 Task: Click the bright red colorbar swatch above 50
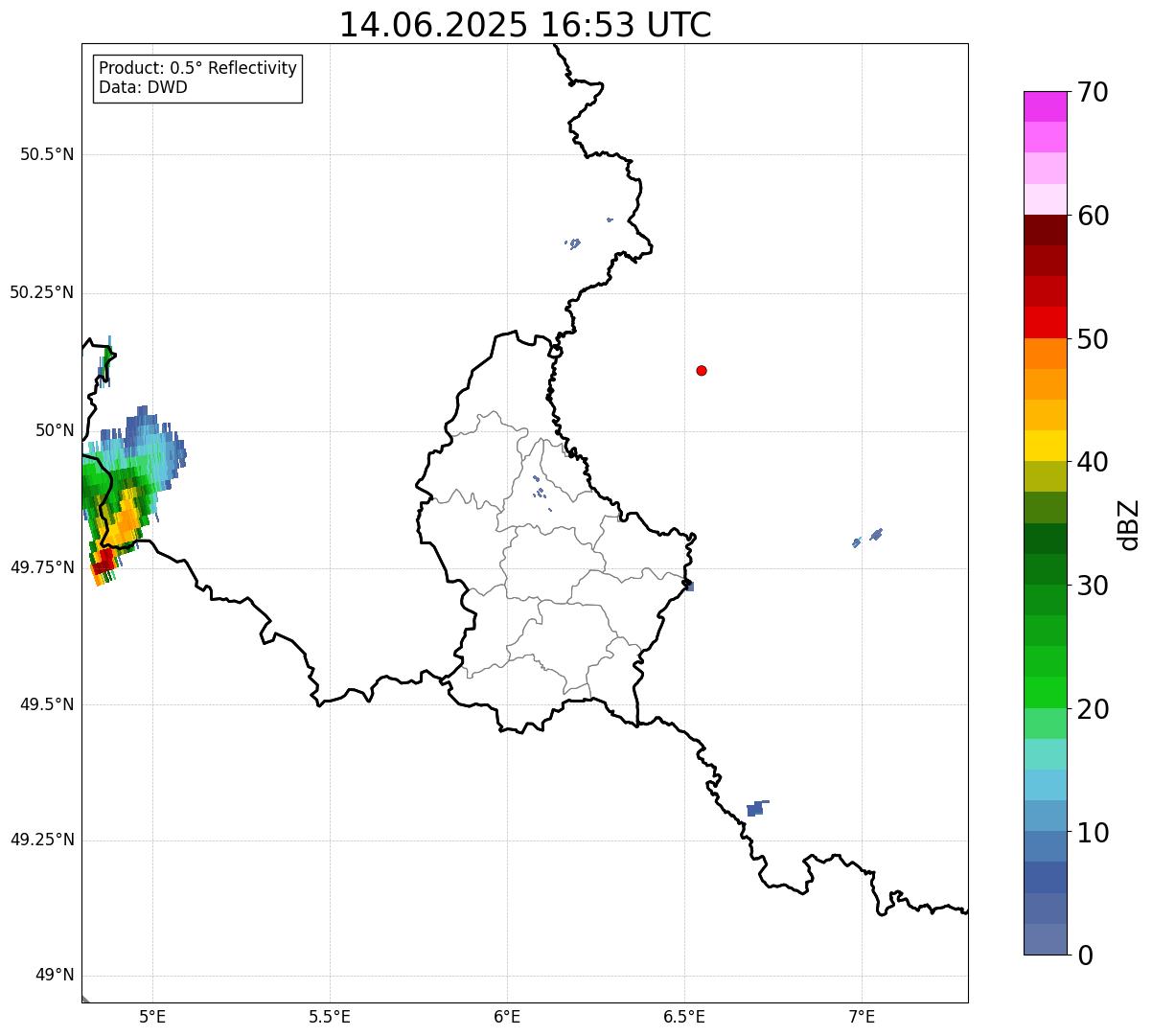(1045, 322)
